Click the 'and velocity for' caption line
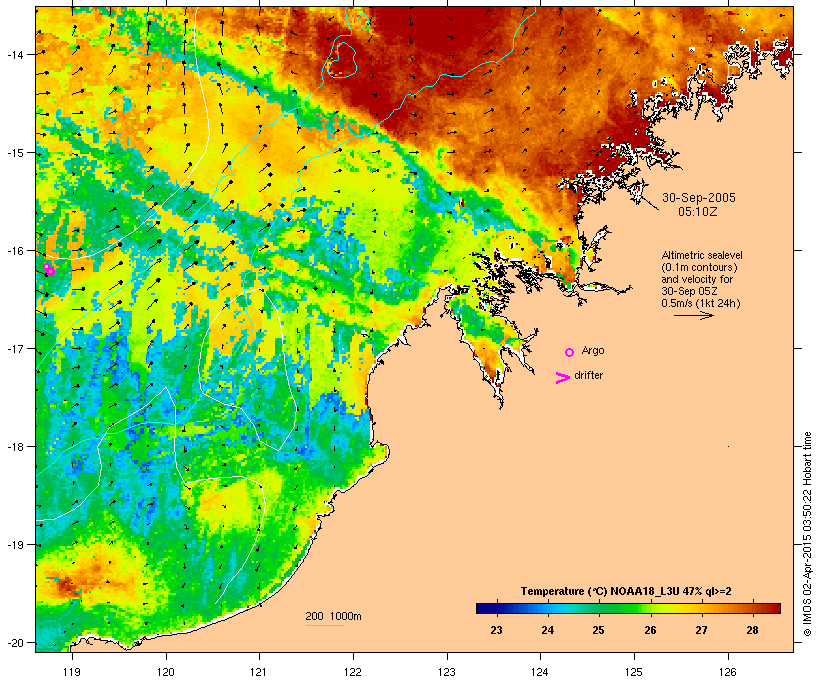 [697, 279]
